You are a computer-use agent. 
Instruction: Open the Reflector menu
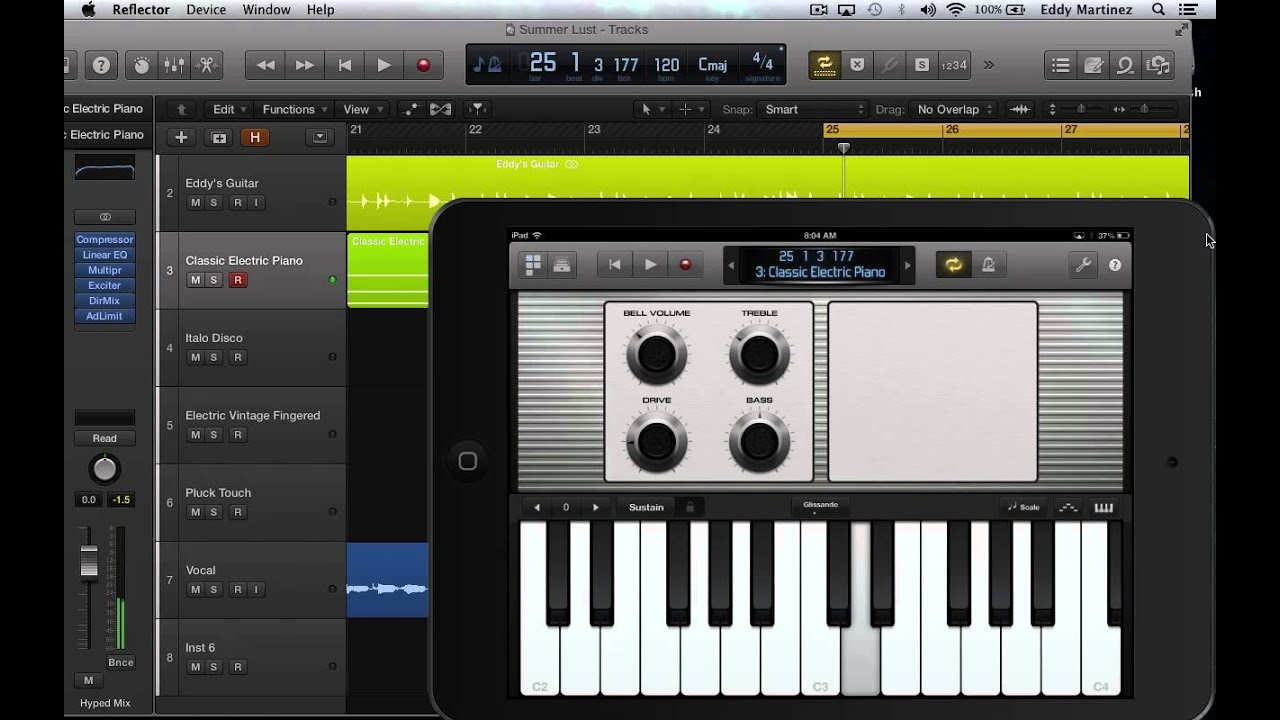[x=140, y=9]
